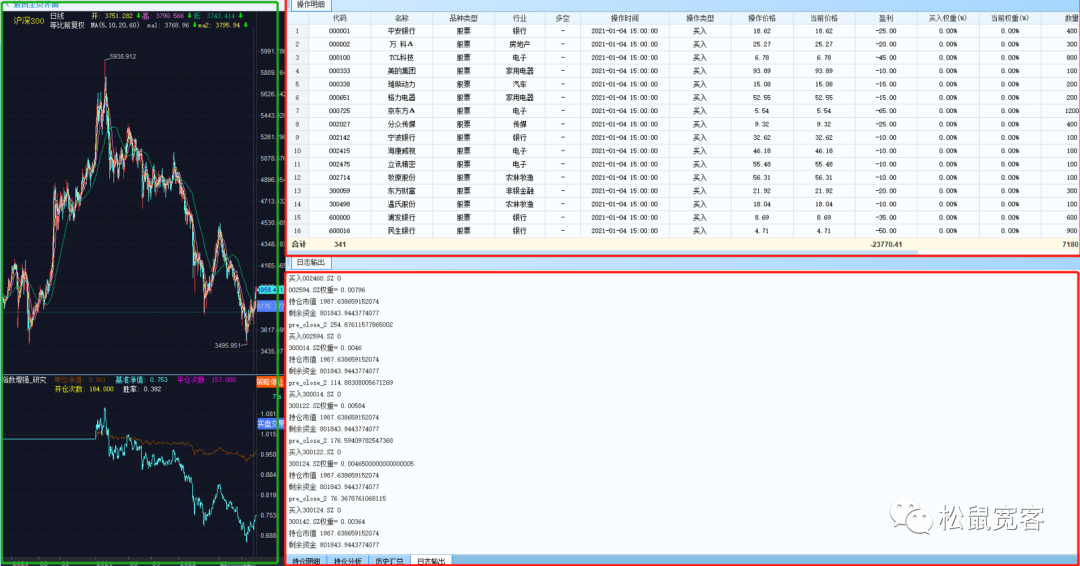Image resolution: width=1080 pixels, height=566 pixels.
Task: Sort by the 操作时间 column header
Action: pyautogui.click(x=625, y=19)
